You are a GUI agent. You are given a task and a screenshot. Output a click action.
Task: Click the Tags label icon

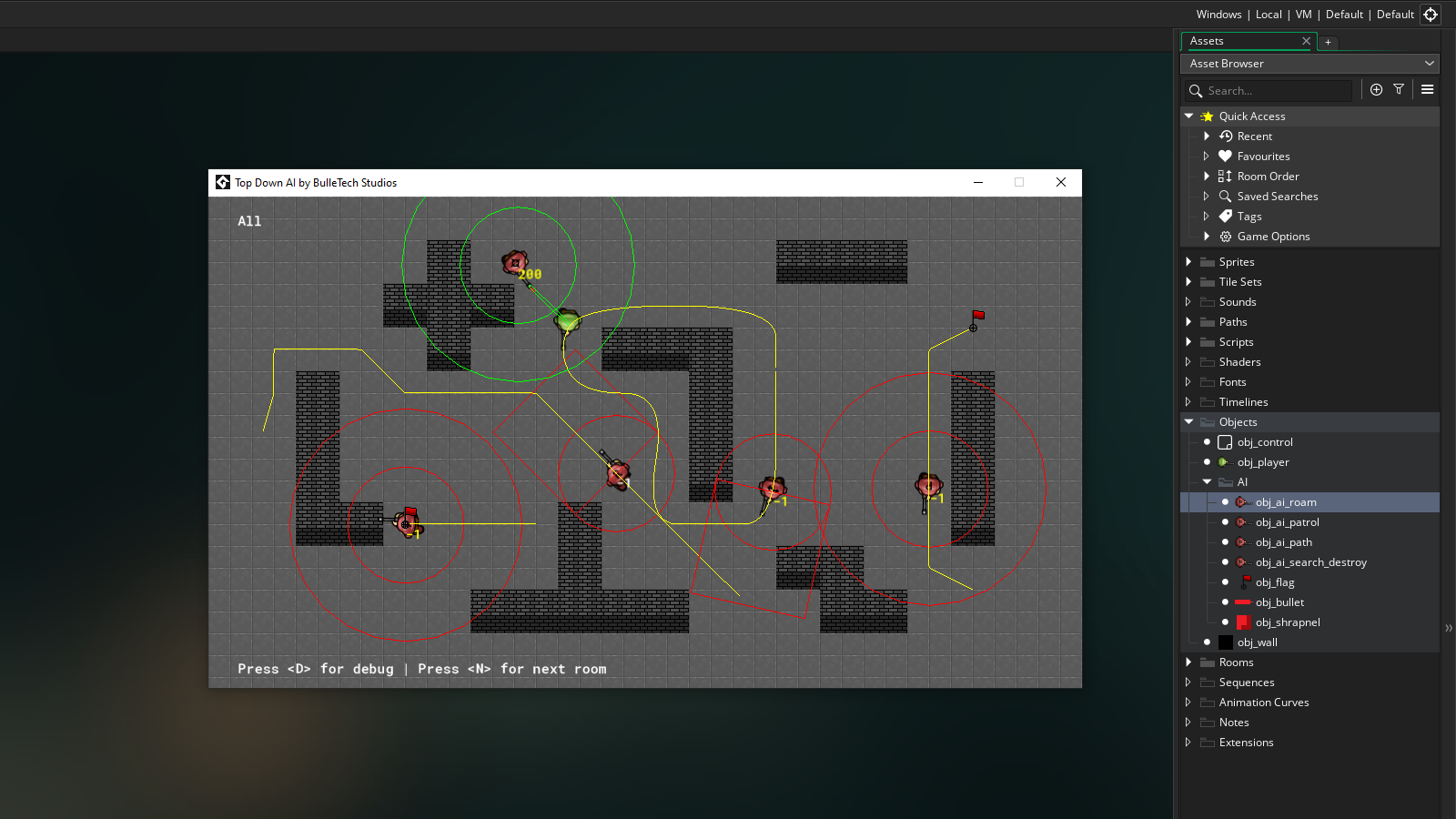point(1226,217)
